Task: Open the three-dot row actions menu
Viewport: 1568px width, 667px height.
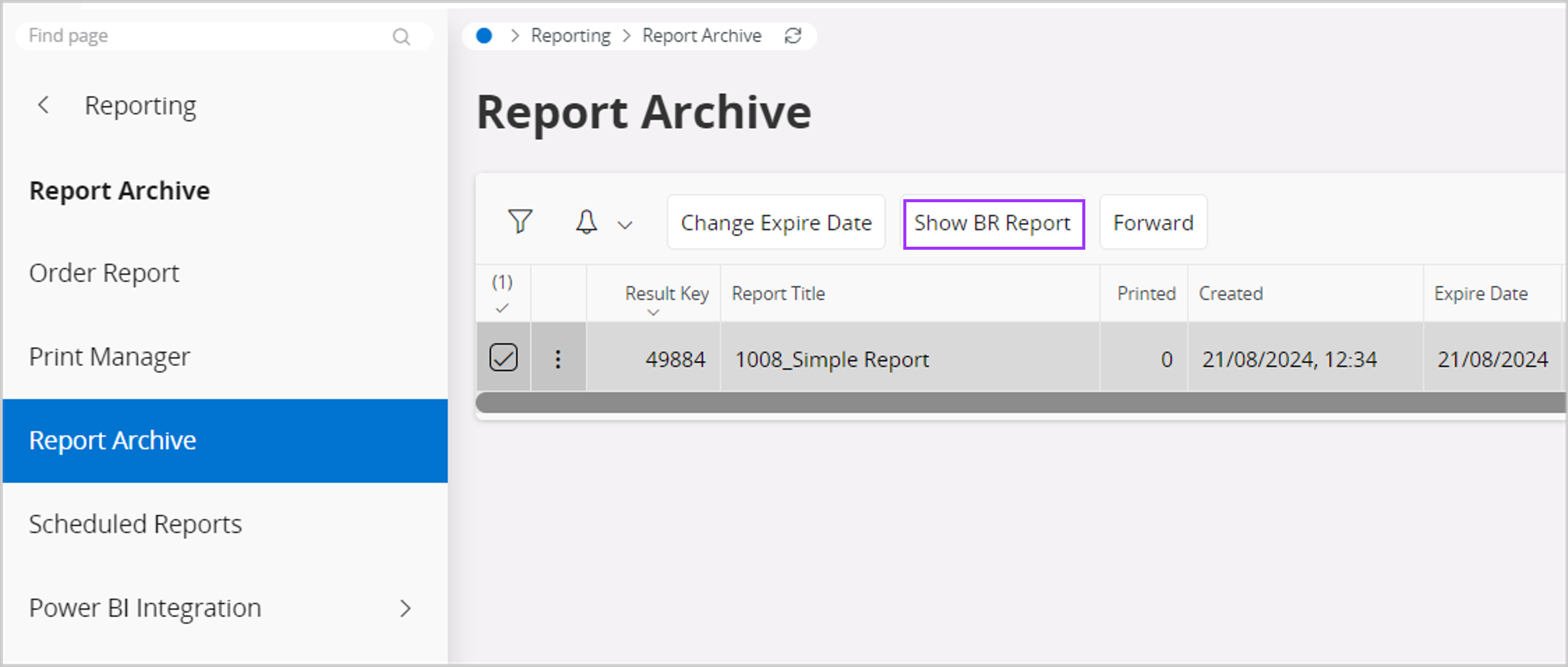Action: pyautogui.click(x=558, y=359)
